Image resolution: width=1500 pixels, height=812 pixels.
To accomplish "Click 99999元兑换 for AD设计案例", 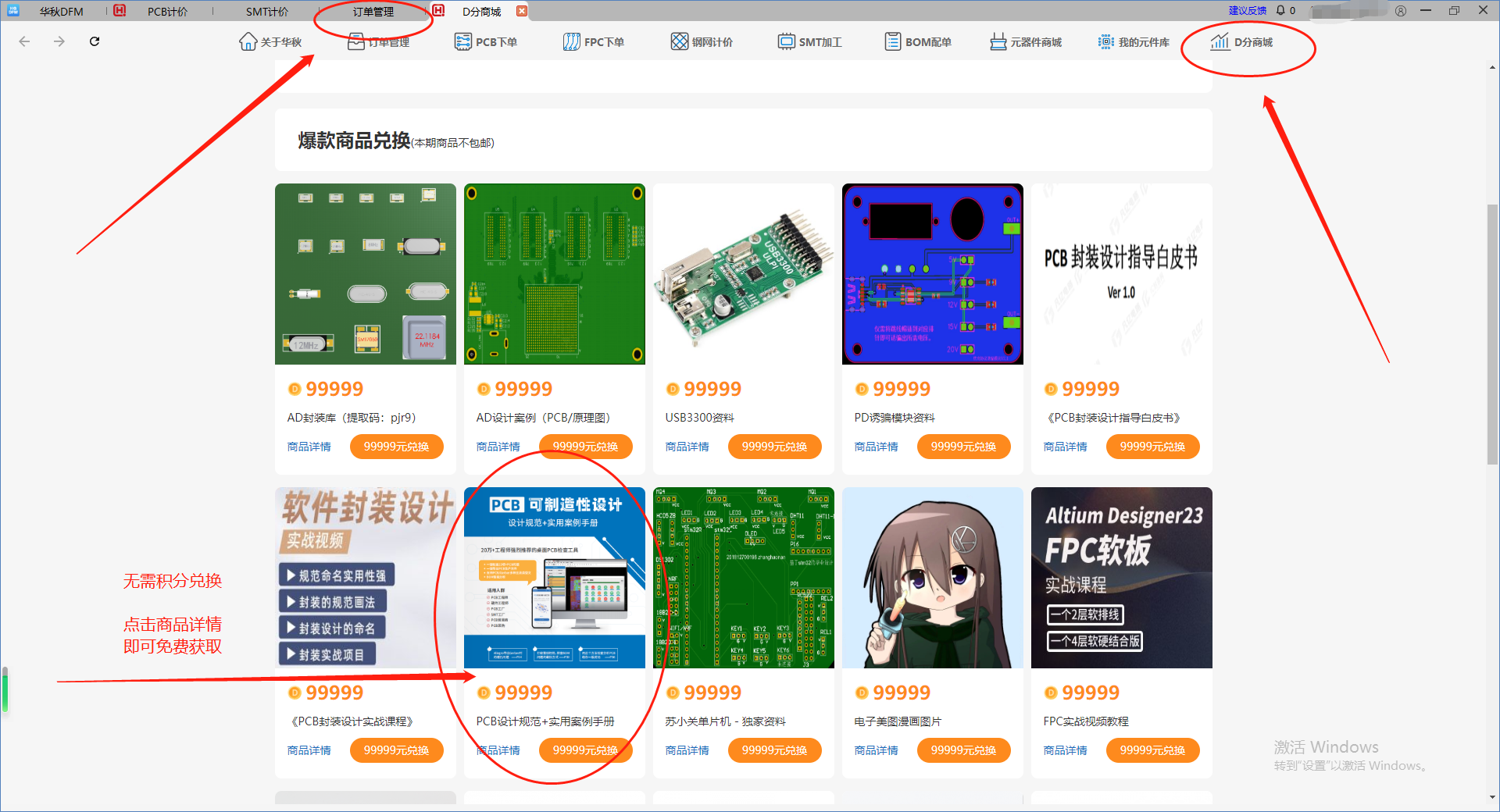I will (586, 447).
